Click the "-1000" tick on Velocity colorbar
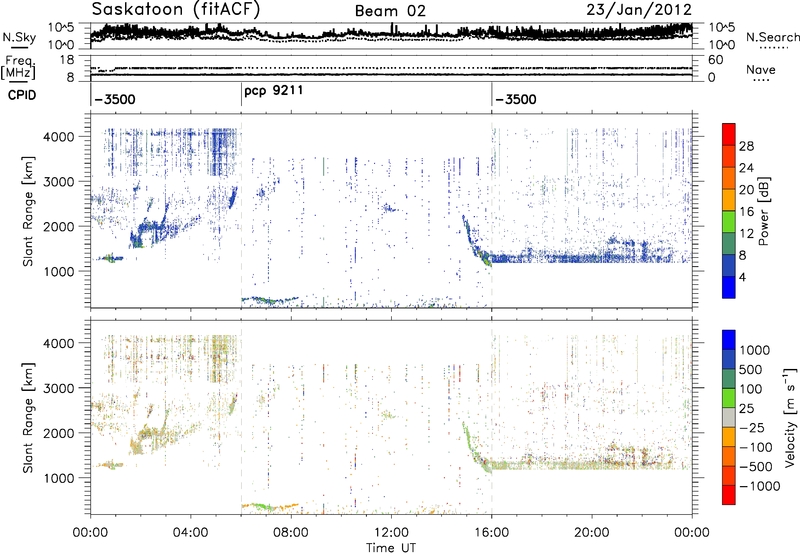Image resolution: width=800 pixels, height=554 pixels. click(x=759, y=486)
